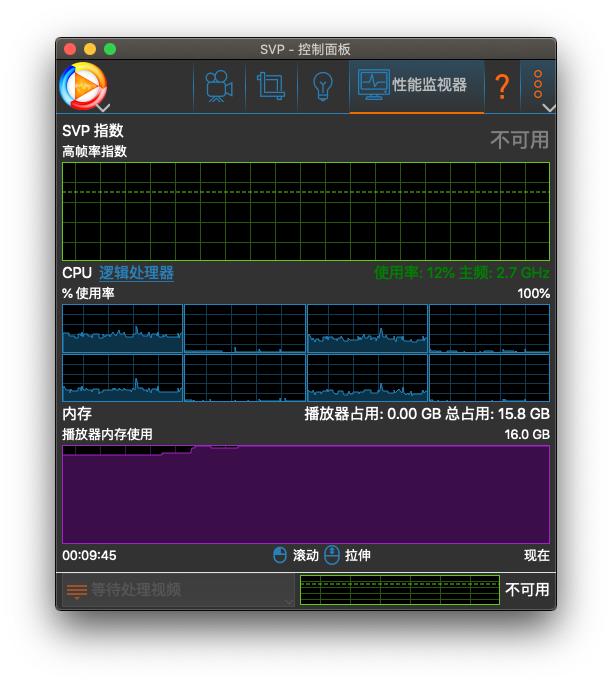Expand the dropdown arrow under SVP logo

pos(104,107)
